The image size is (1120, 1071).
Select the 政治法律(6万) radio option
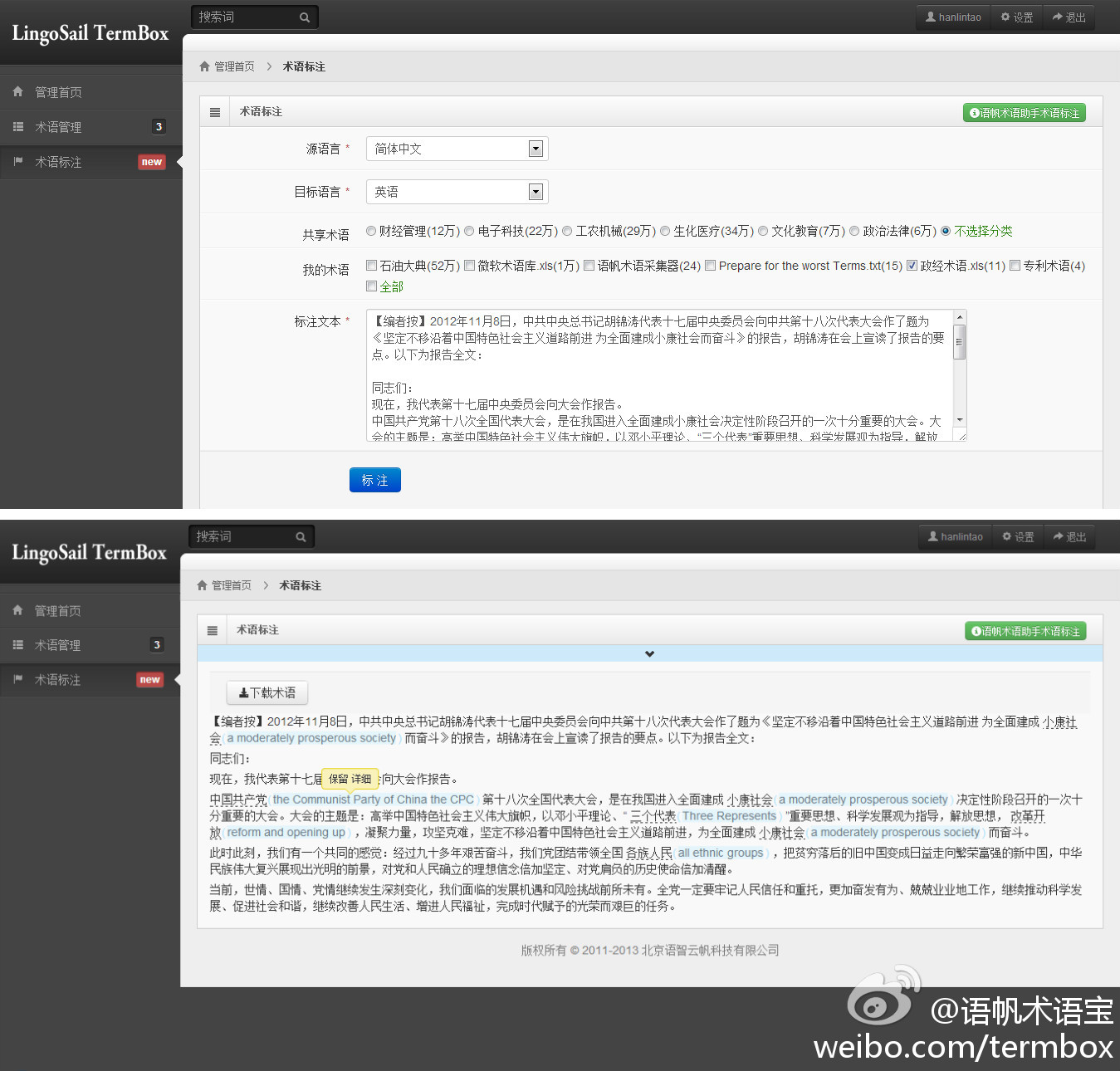(853, 231)
